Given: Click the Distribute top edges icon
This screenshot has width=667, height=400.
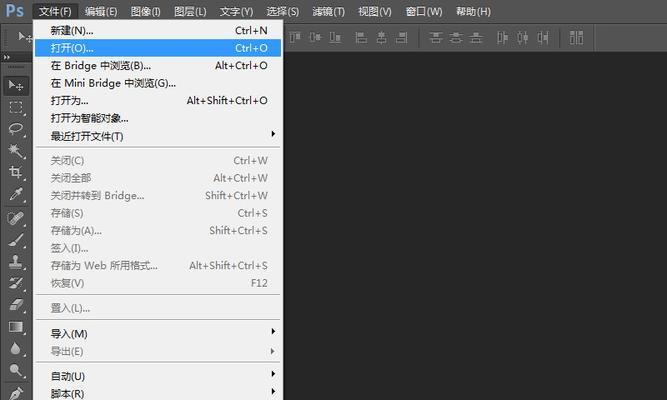Looking at the screenshot, I should [x=435, y=38].
